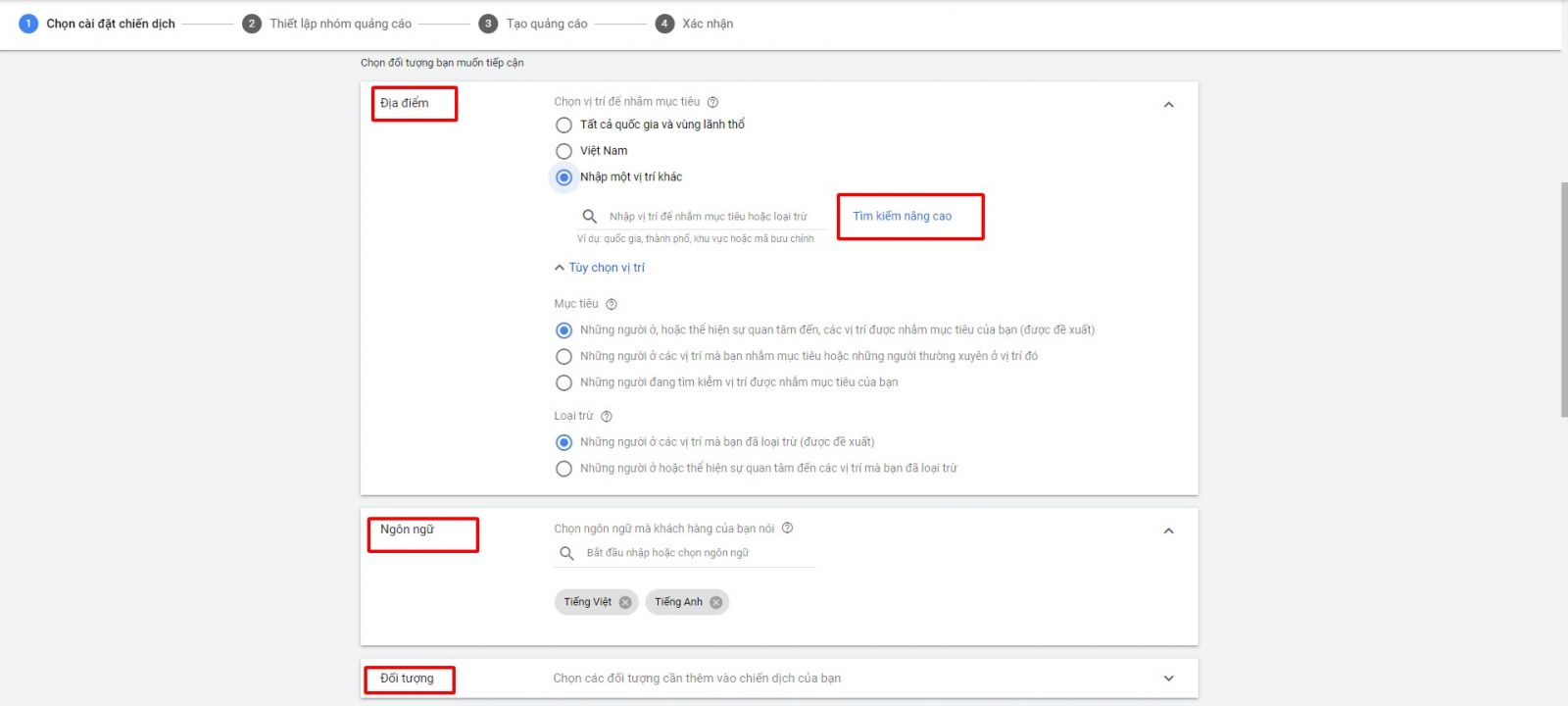Image resolution: width=1568 pixels, height=706 pixels.
Task: Click the page vertical scrollbar thumb
Action: pos(1564,299)
